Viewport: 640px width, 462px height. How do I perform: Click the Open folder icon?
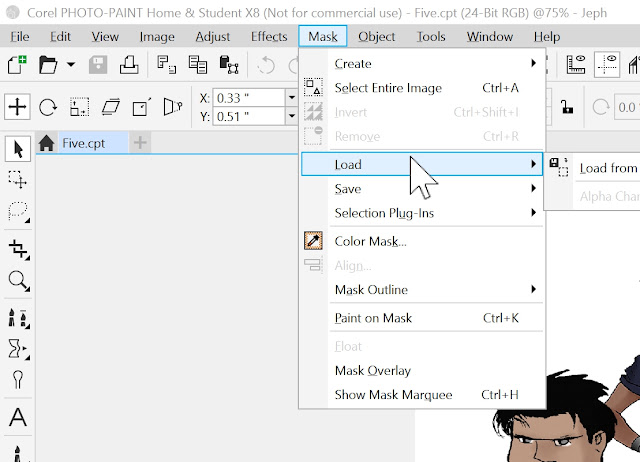coord(48,65)
